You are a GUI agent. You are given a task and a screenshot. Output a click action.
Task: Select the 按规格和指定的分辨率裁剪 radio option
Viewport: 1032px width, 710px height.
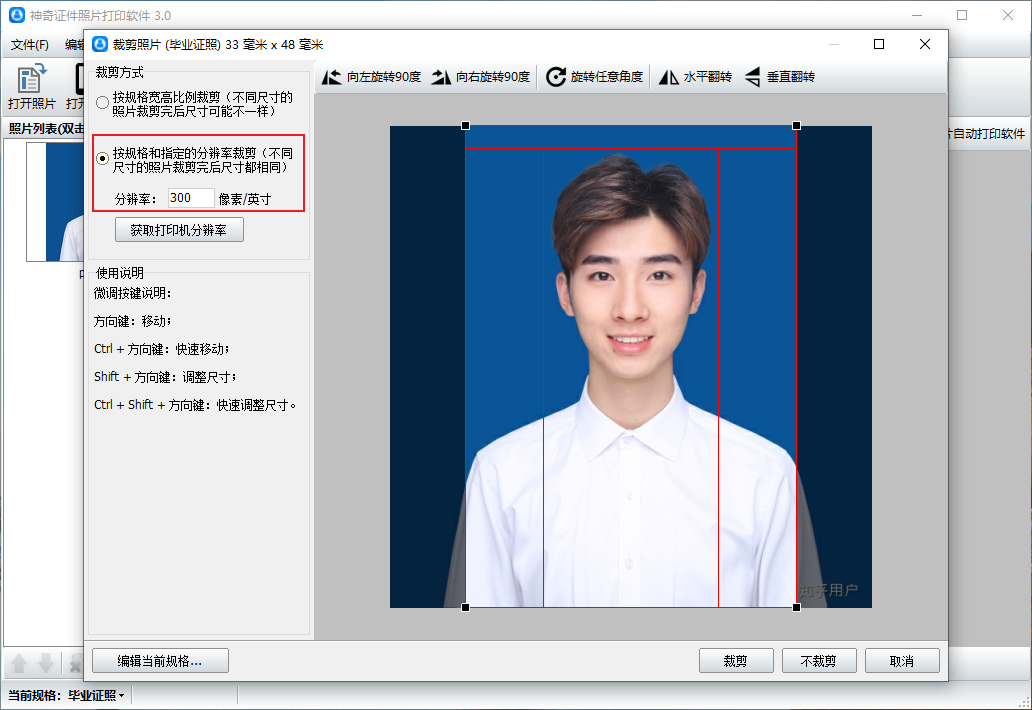coord(102,158)
